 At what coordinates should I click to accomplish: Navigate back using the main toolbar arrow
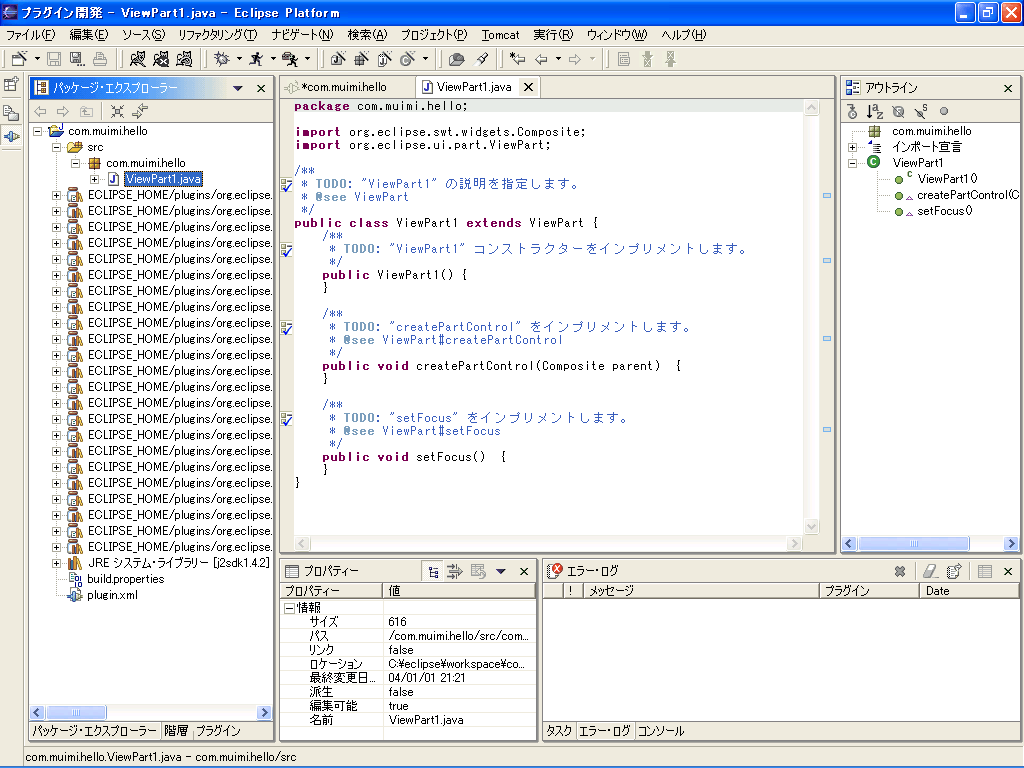coord(541,59)
